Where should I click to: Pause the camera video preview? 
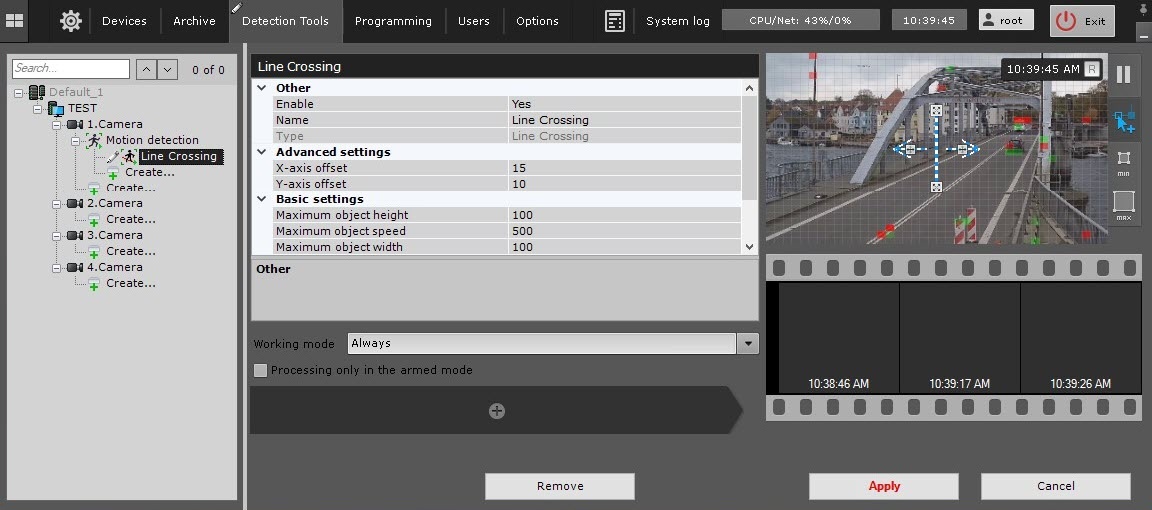click(1123, 74)
